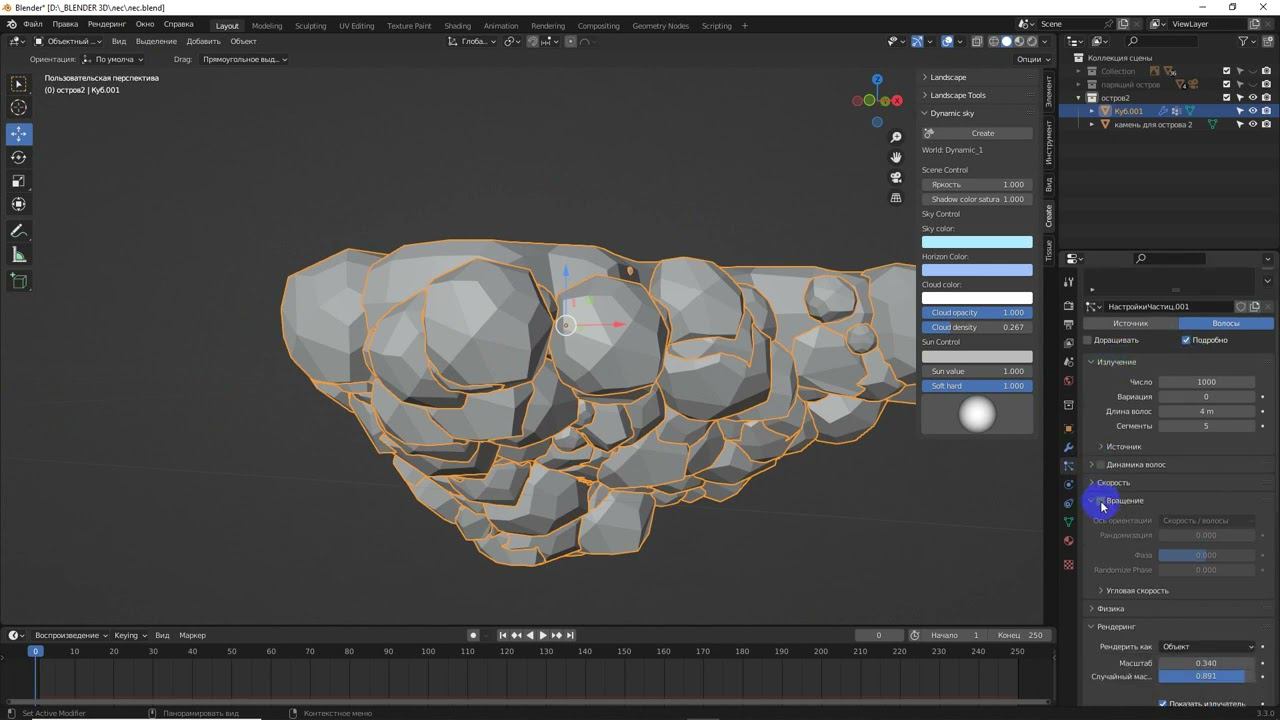Click the Число particle count field
The image size is (1280, 720).
(x=1206, y=382)
